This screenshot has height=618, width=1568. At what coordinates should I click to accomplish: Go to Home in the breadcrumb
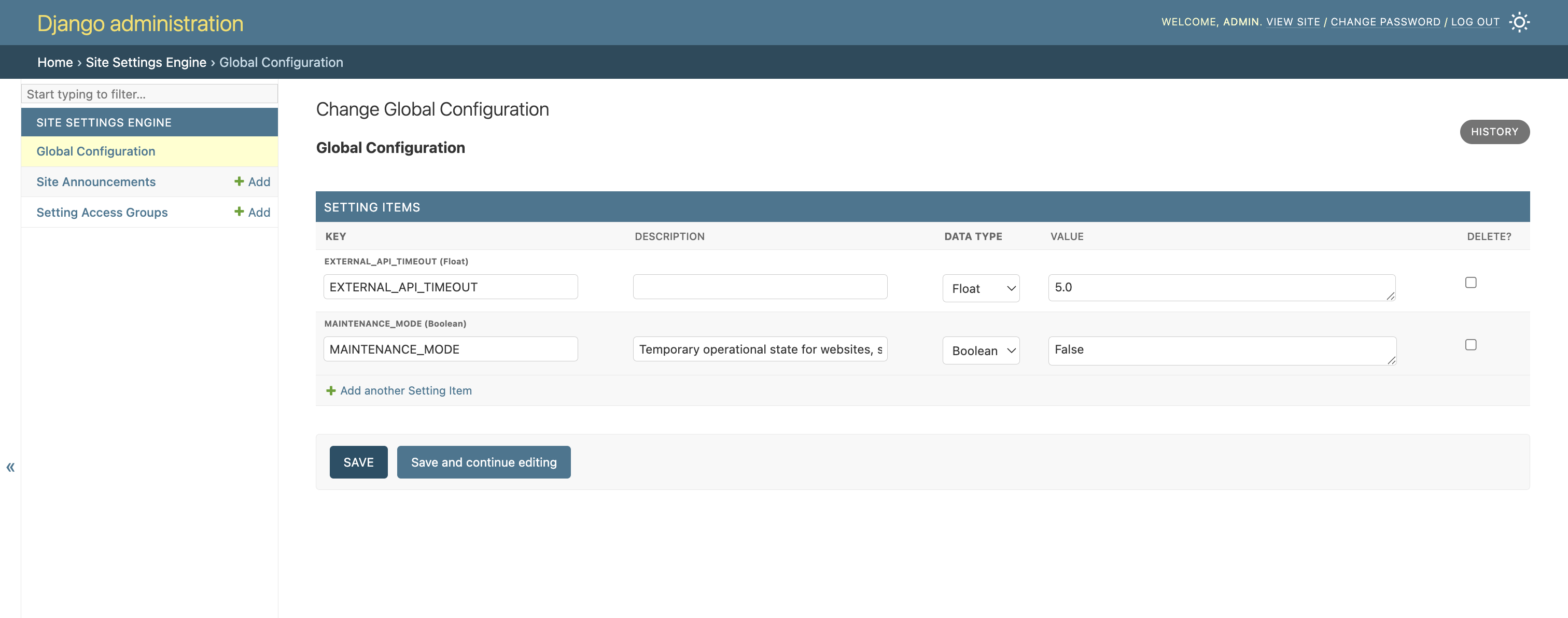point(55,62)
